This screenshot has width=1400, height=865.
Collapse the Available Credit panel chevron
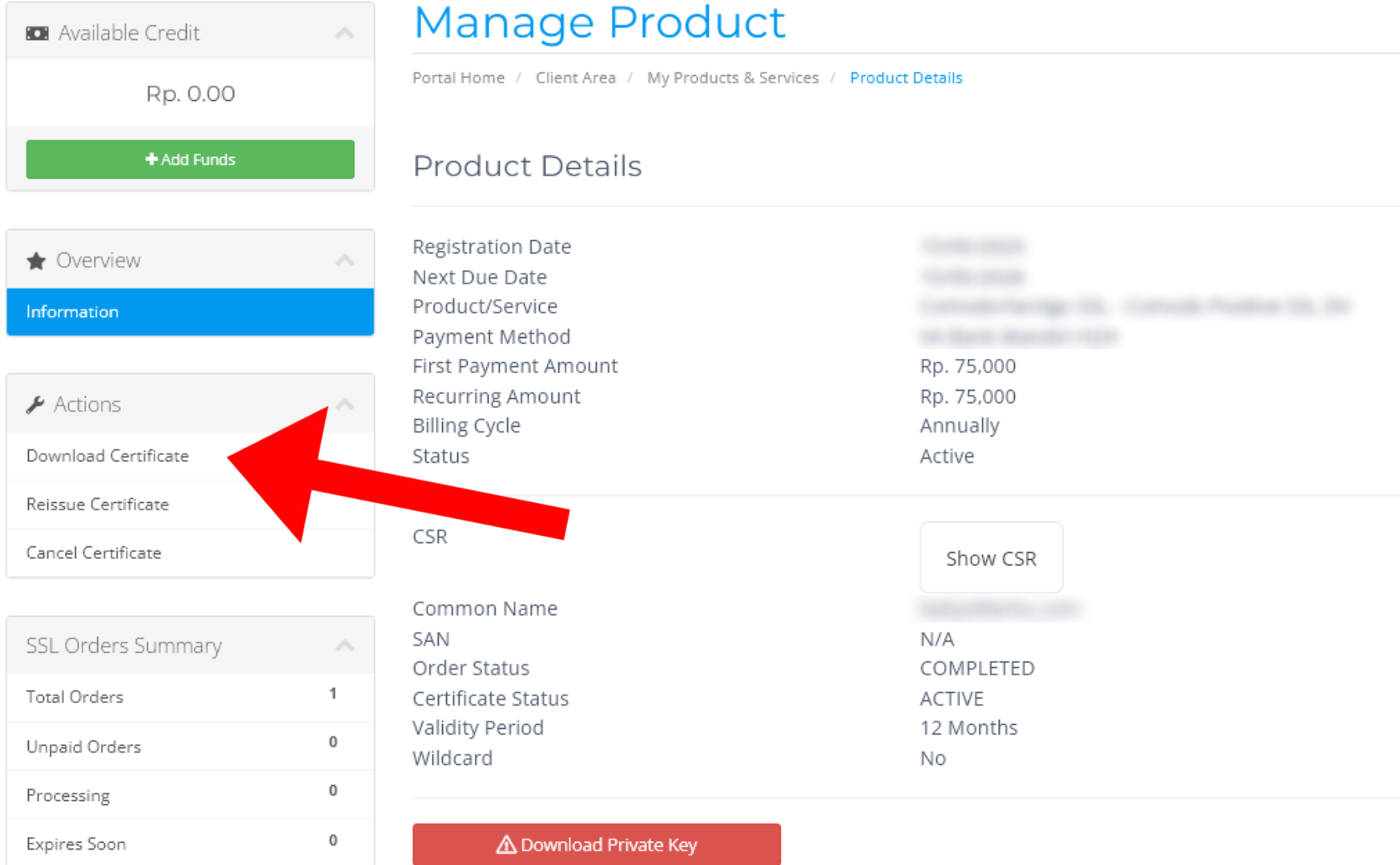click(x=344, y=34)
